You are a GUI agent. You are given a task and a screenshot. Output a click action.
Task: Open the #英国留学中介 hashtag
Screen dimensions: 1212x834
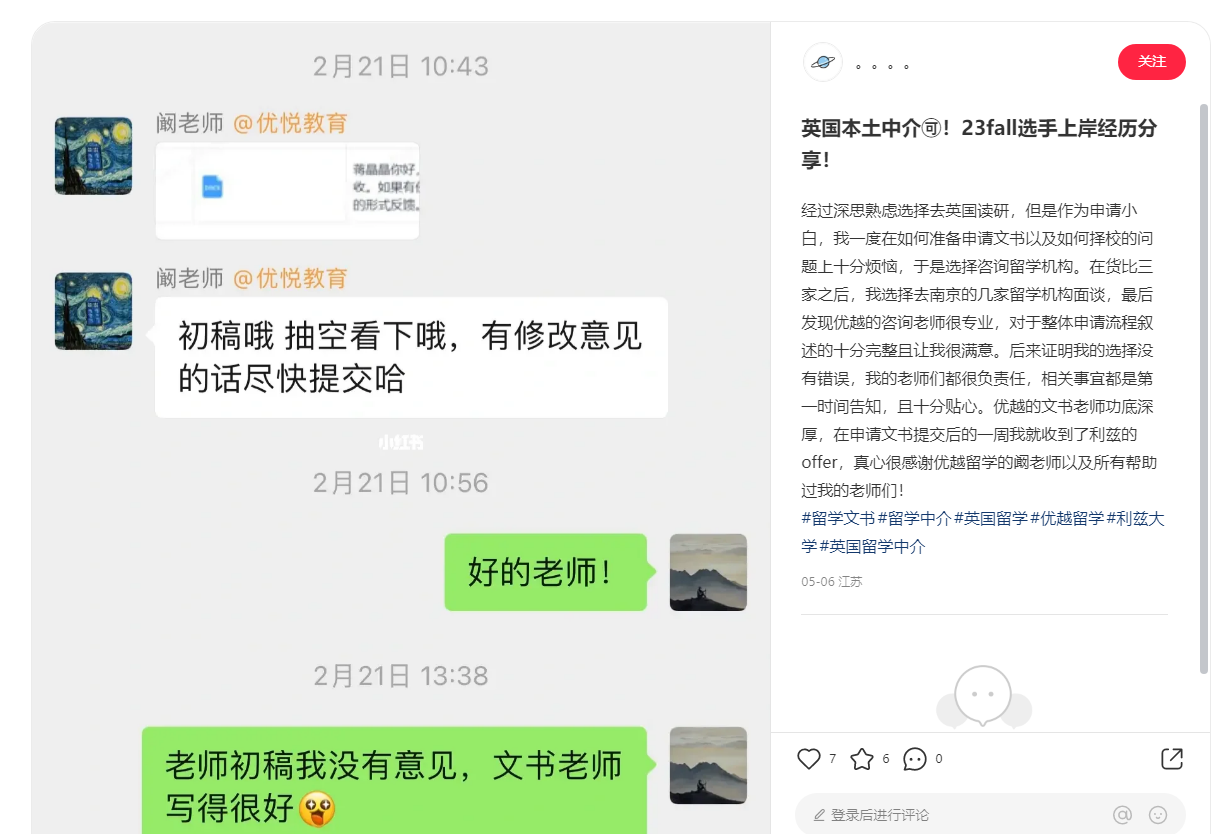coord(872,546)
